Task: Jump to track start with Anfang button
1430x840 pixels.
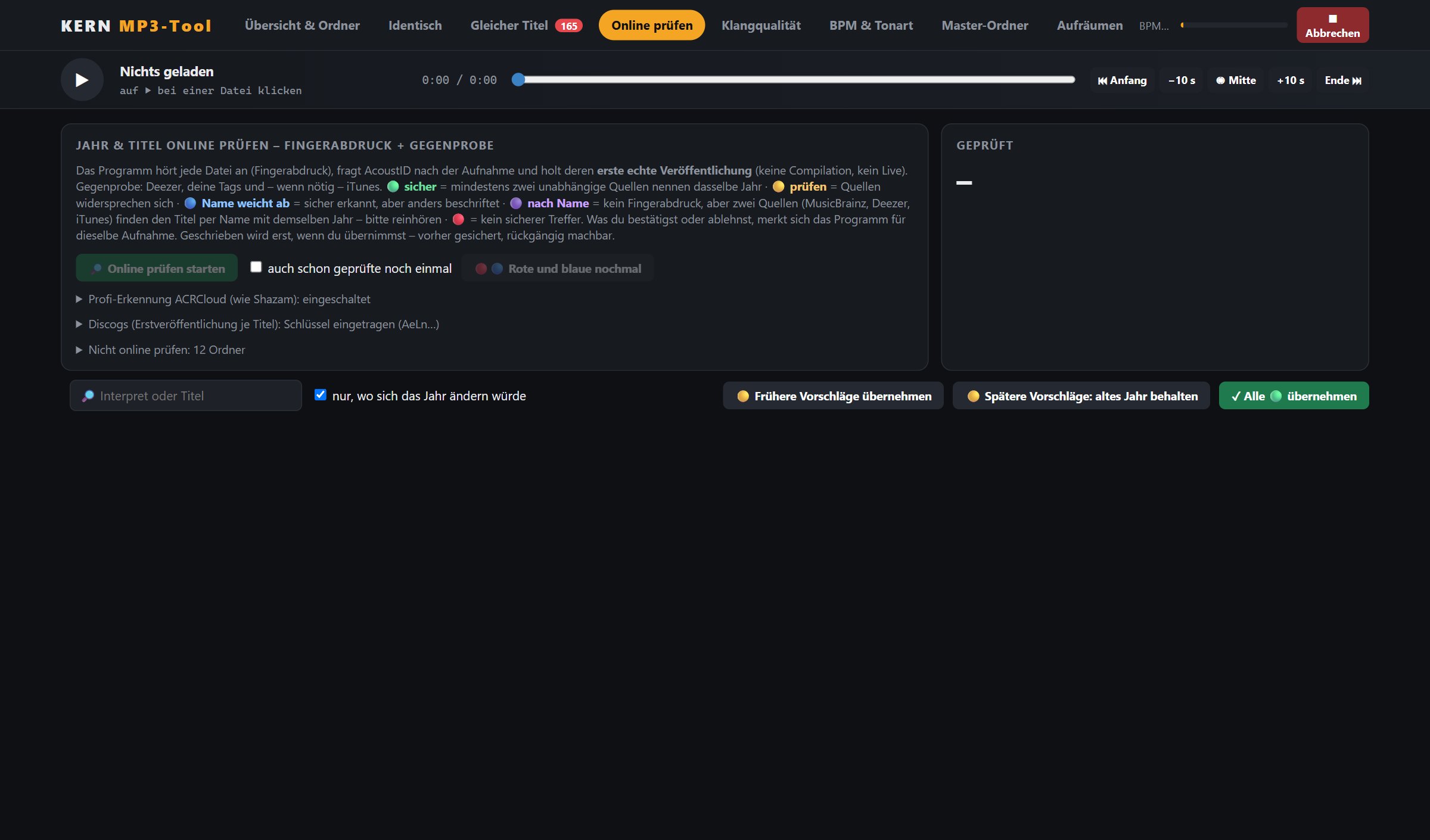Action: [x=1122, y=80]
